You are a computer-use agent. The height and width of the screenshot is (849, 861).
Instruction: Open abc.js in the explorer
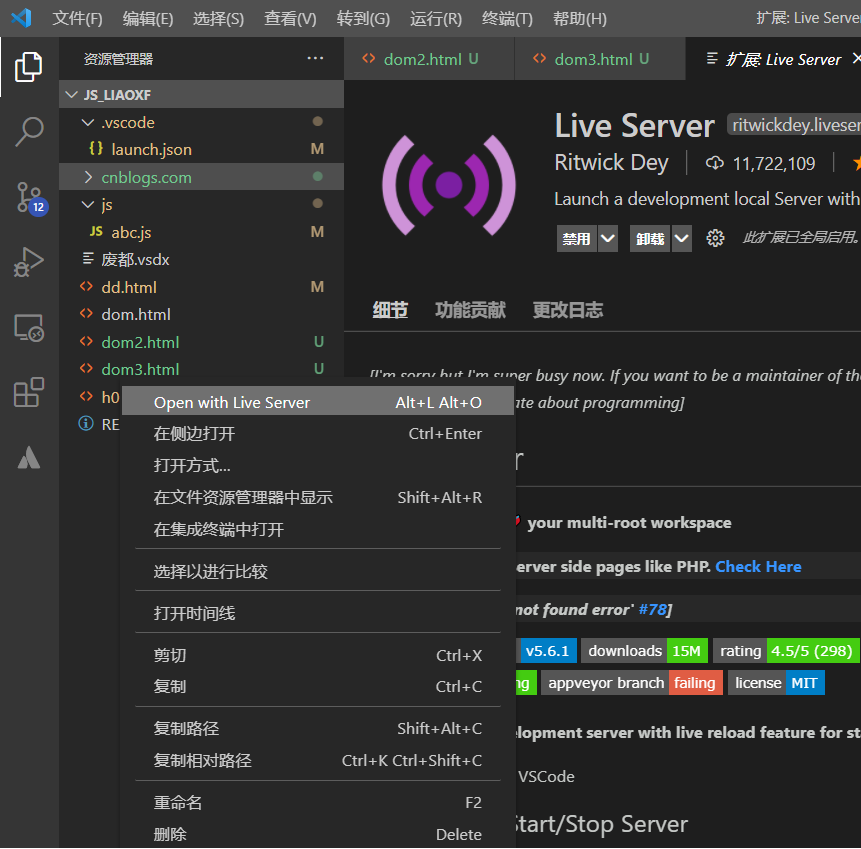[x=202, y=232]
